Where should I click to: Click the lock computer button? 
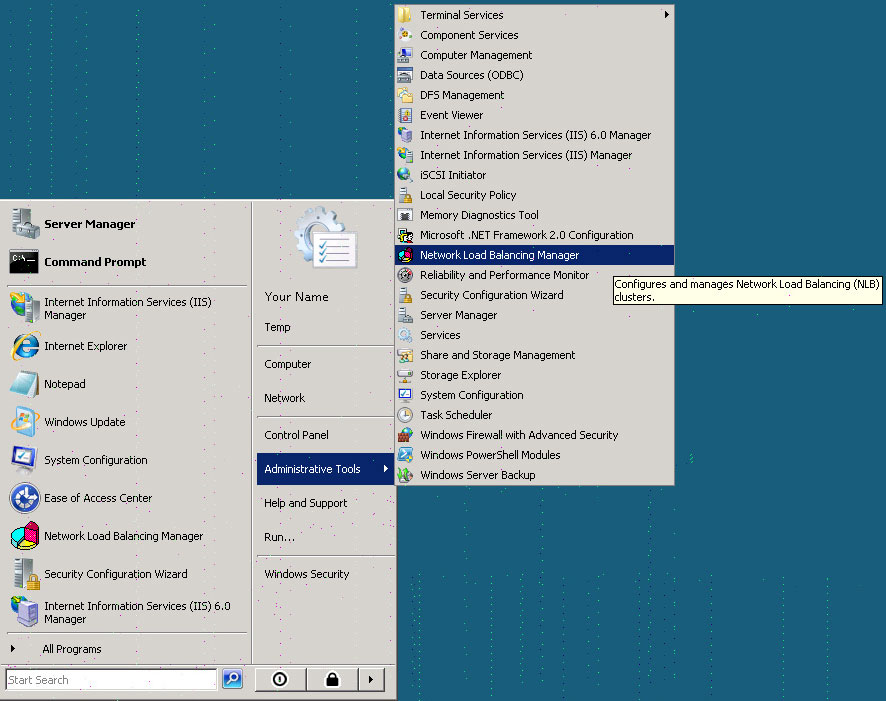[332, 679]
